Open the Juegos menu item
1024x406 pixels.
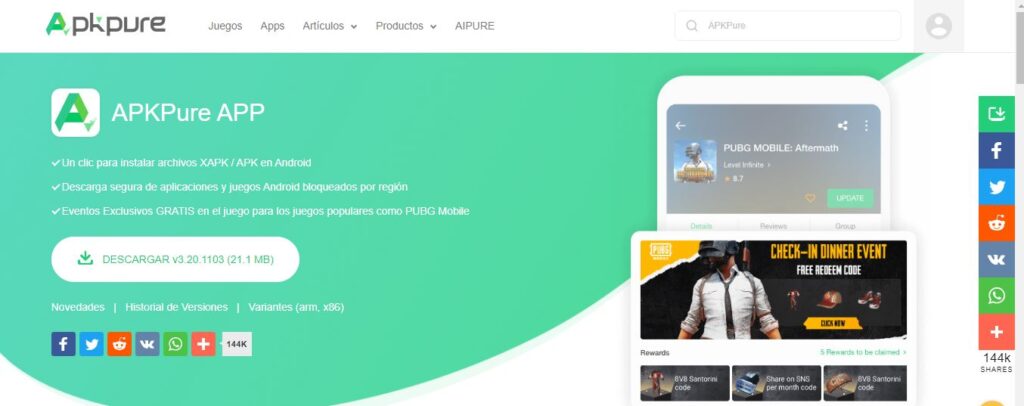(225, 26)
